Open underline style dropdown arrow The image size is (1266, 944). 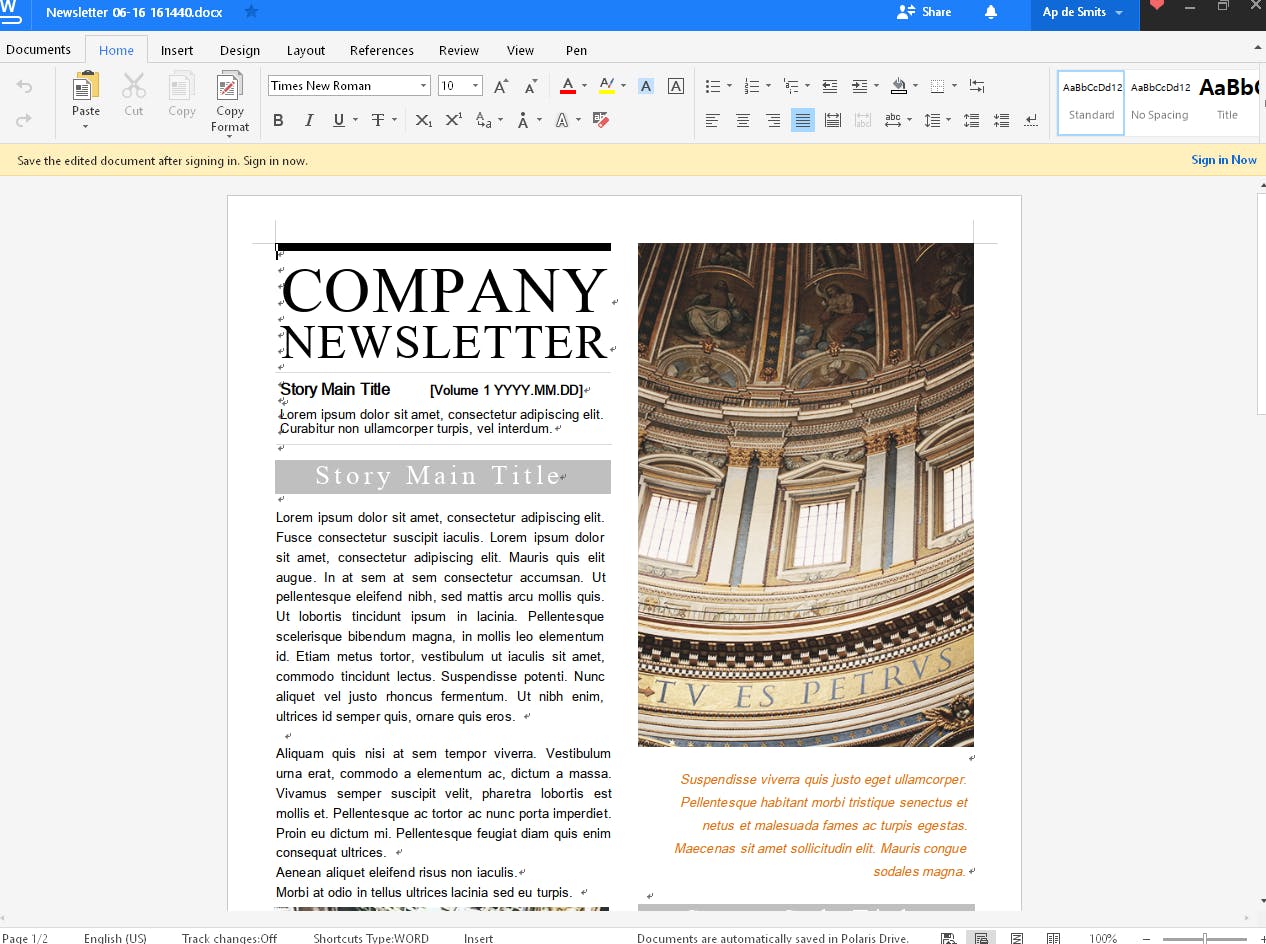pyautogui.click(x=355, y=120)
